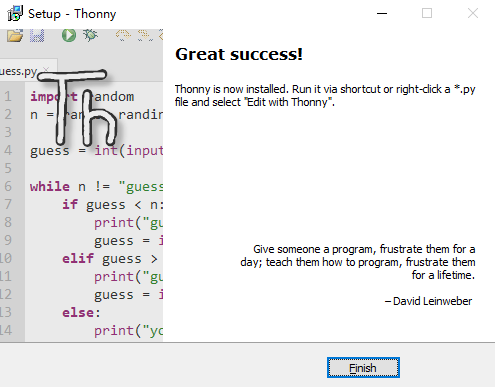Click the Setup - Thonny title text
This screenshot has height=387, width=495.
72,14
